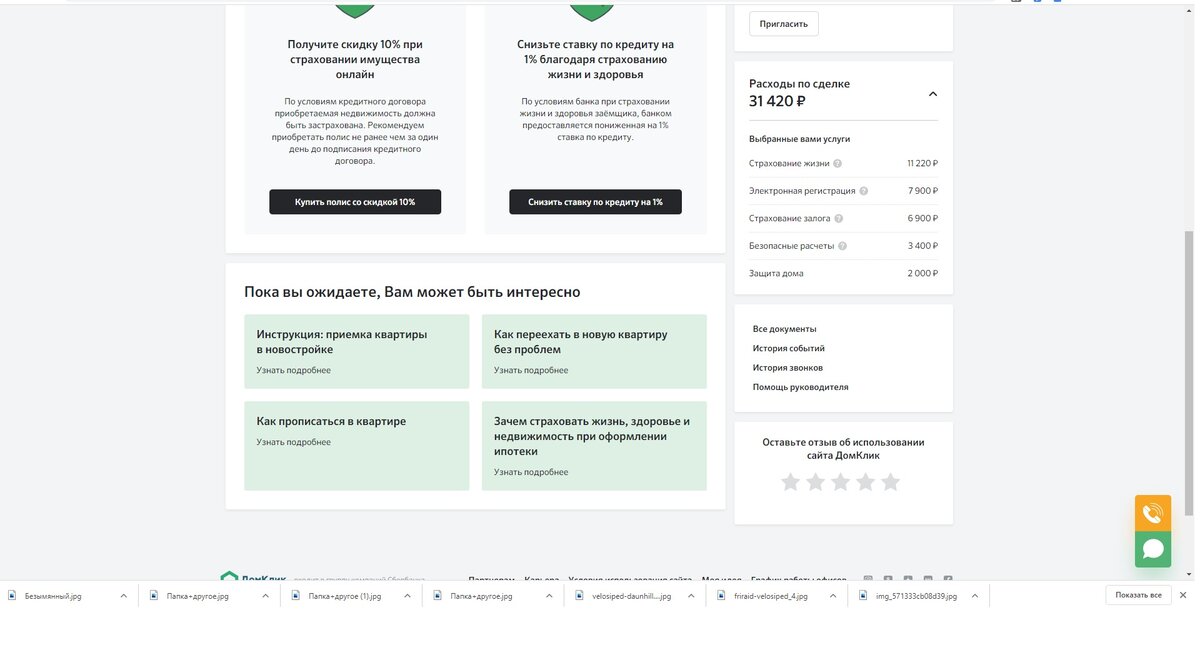Viewport: 1200px width, 650px height.
Task: Open the Все документы link
Action: pyautogui.click(x=785, y=329)
